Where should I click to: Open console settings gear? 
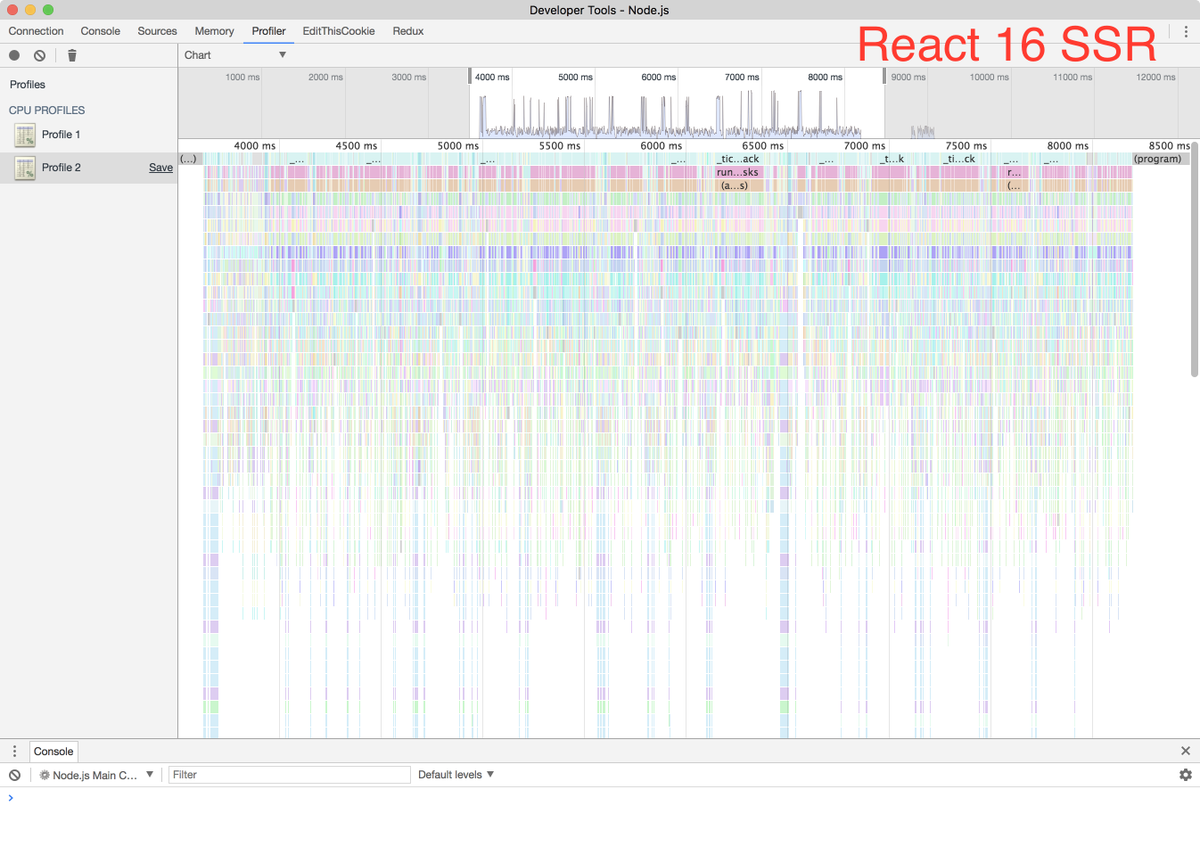coord(1185,775)
